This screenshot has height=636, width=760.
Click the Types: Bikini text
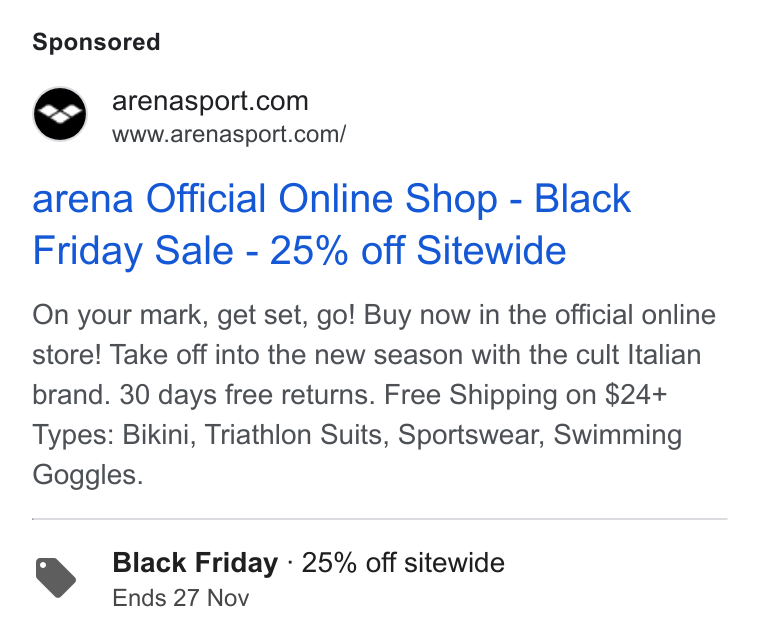[x=114, y=435]
